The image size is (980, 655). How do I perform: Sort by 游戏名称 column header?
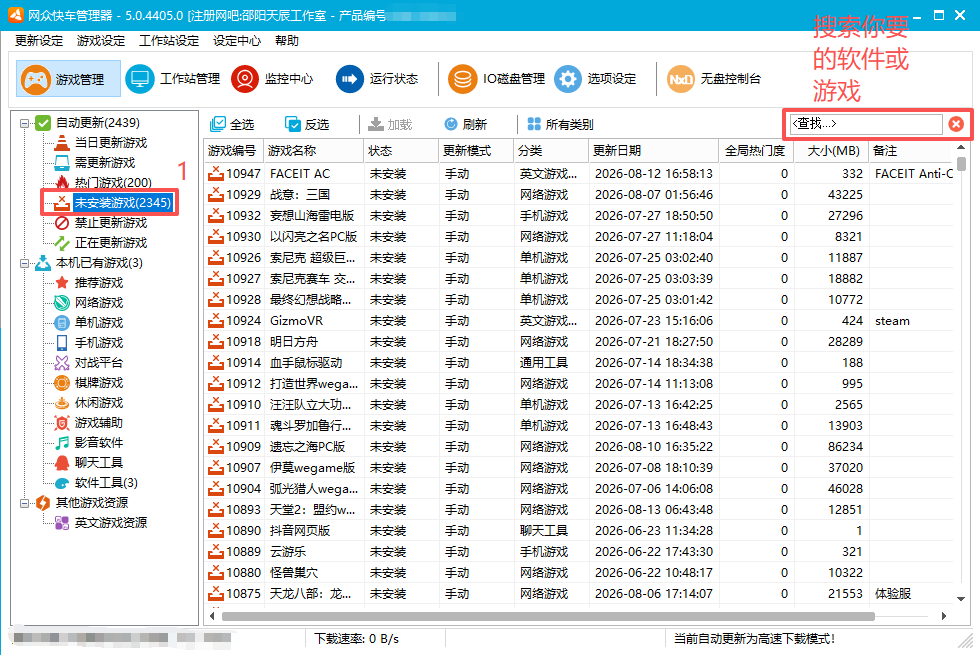[314, 151]
